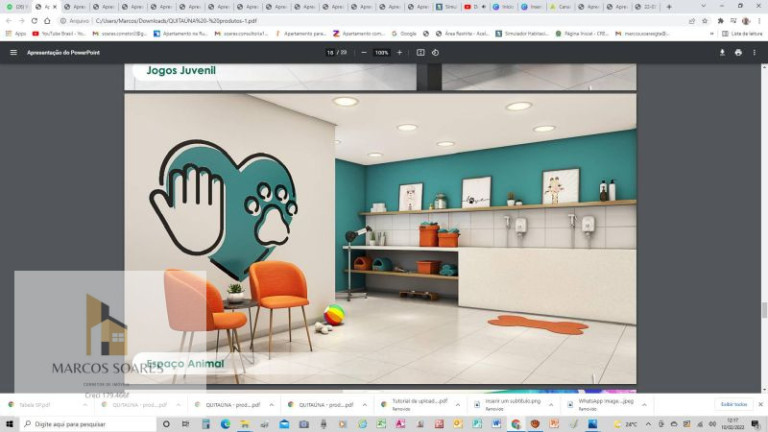Image resolution: width=768 pixels, height=432 pixels.
Task: Click the fit to page icon
Action: 420,52
